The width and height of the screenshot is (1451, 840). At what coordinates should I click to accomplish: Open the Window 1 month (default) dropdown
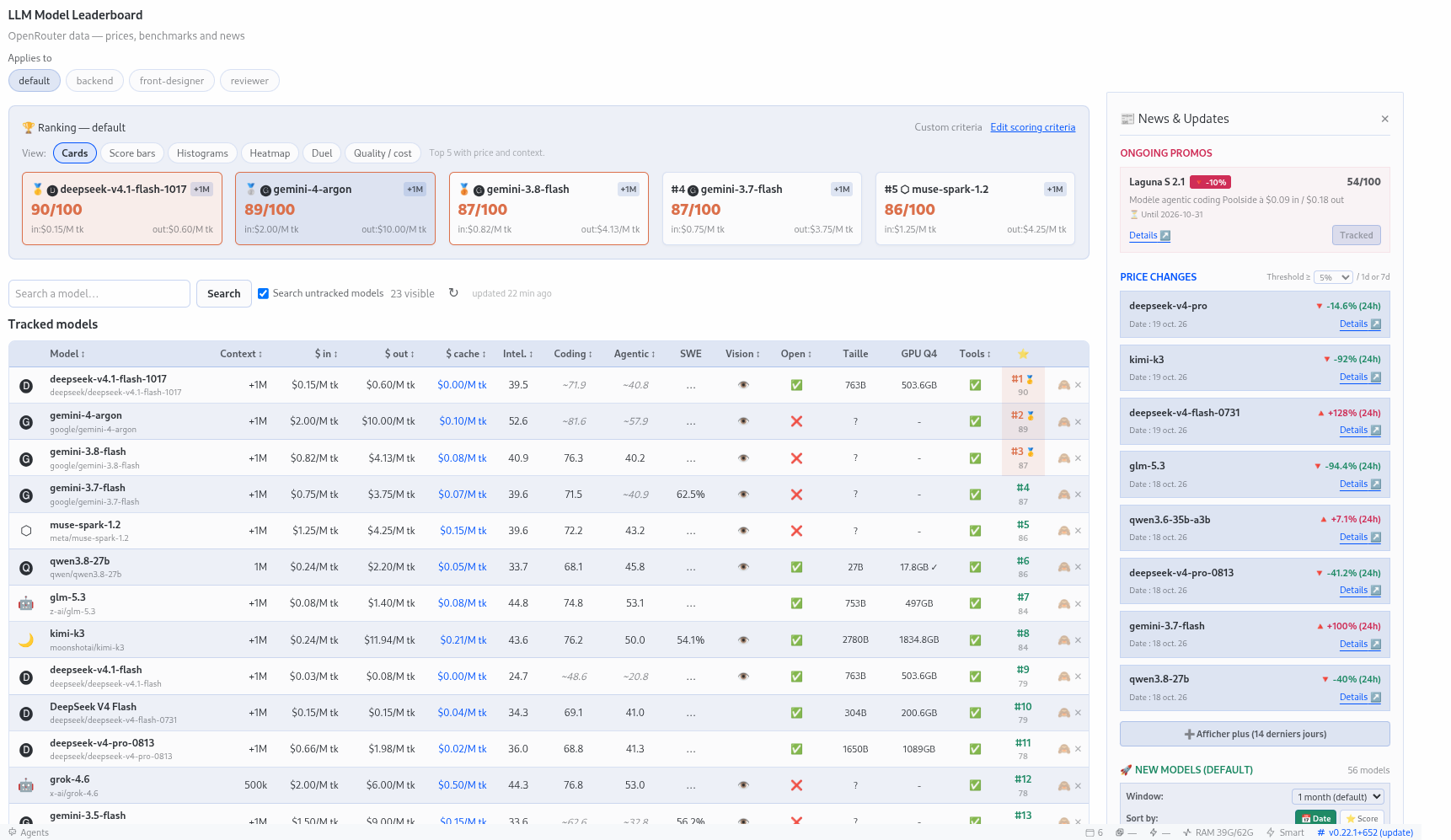click(x=1338, y=797)
